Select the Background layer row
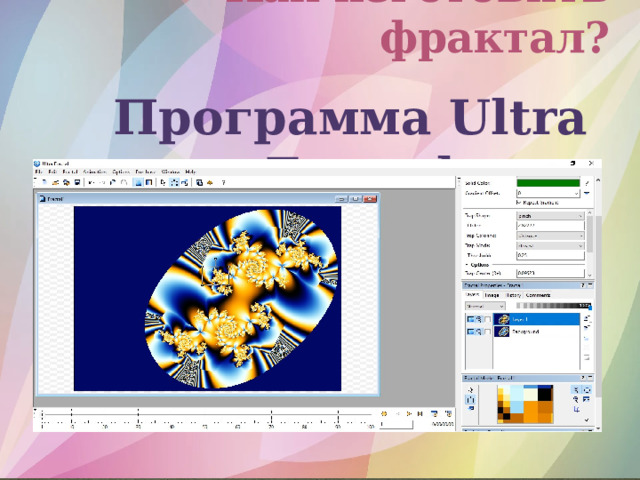This screenshot has width=640, height=480. coord(536,331)
